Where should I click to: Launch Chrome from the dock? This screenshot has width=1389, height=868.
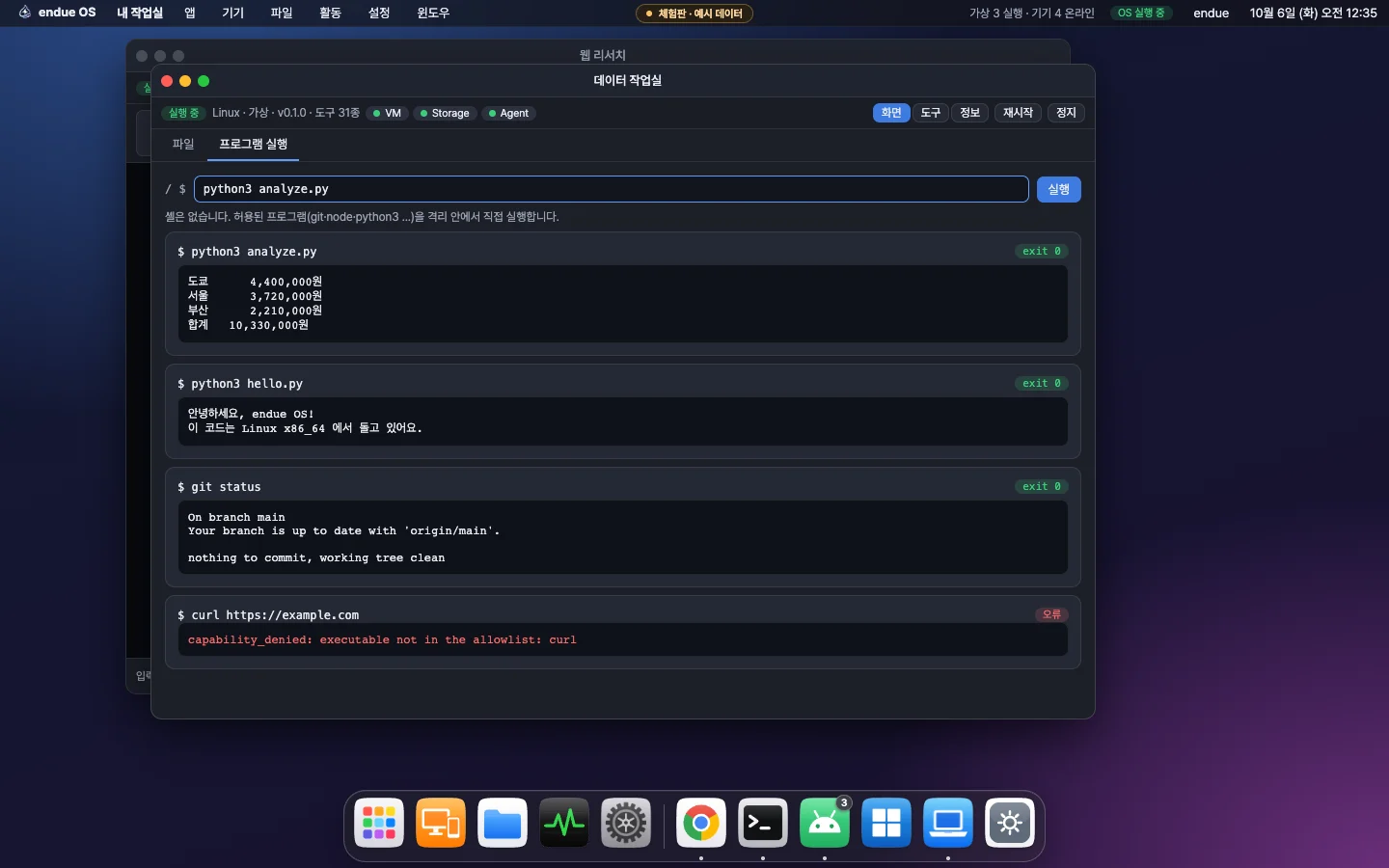click(x=701, y=823)
